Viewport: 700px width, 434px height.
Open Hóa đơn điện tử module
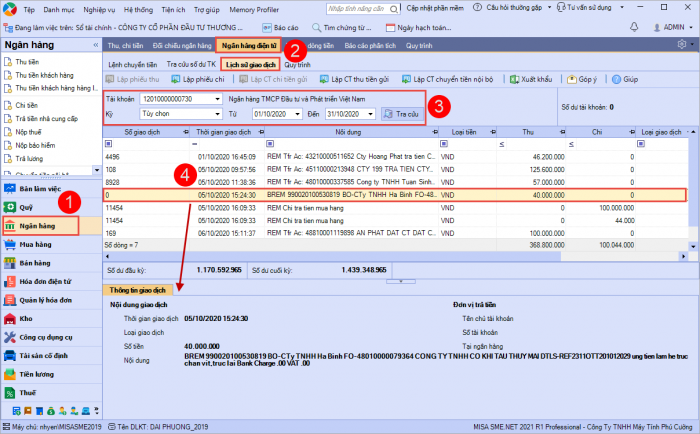[x=47, y=280]
